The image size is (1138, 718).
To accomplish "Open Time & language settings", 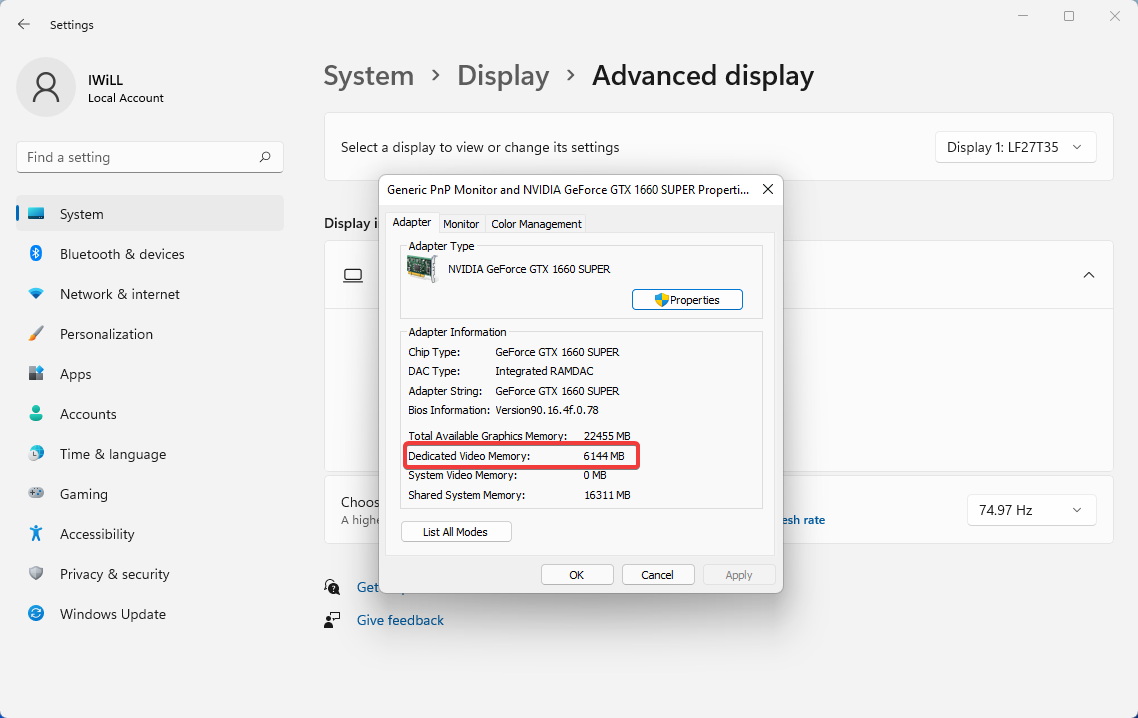I will [112, 454].
